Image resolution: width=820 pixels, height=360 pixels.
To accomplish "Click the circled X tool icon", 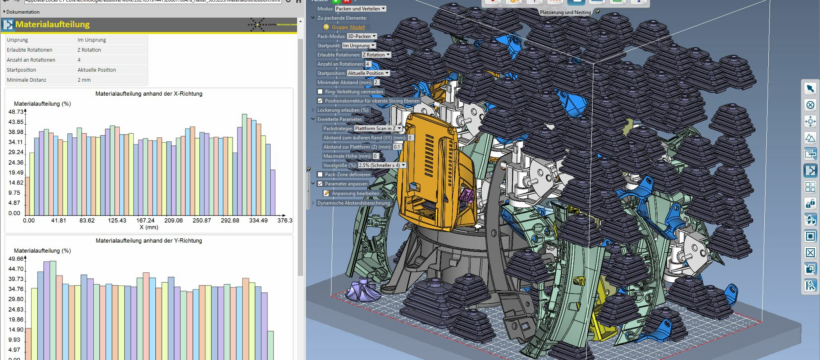I will 810,105.
